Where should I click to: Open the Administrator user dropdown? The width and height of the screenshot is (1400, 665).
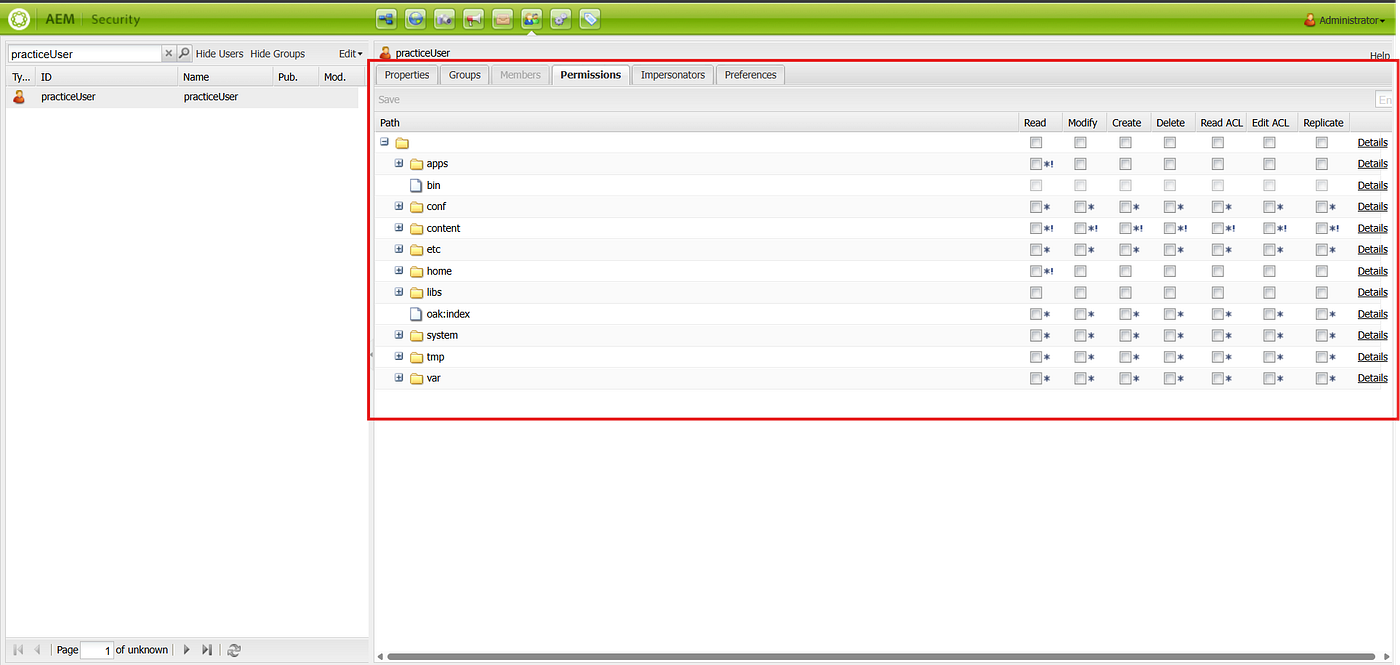tap(1345, 20)
